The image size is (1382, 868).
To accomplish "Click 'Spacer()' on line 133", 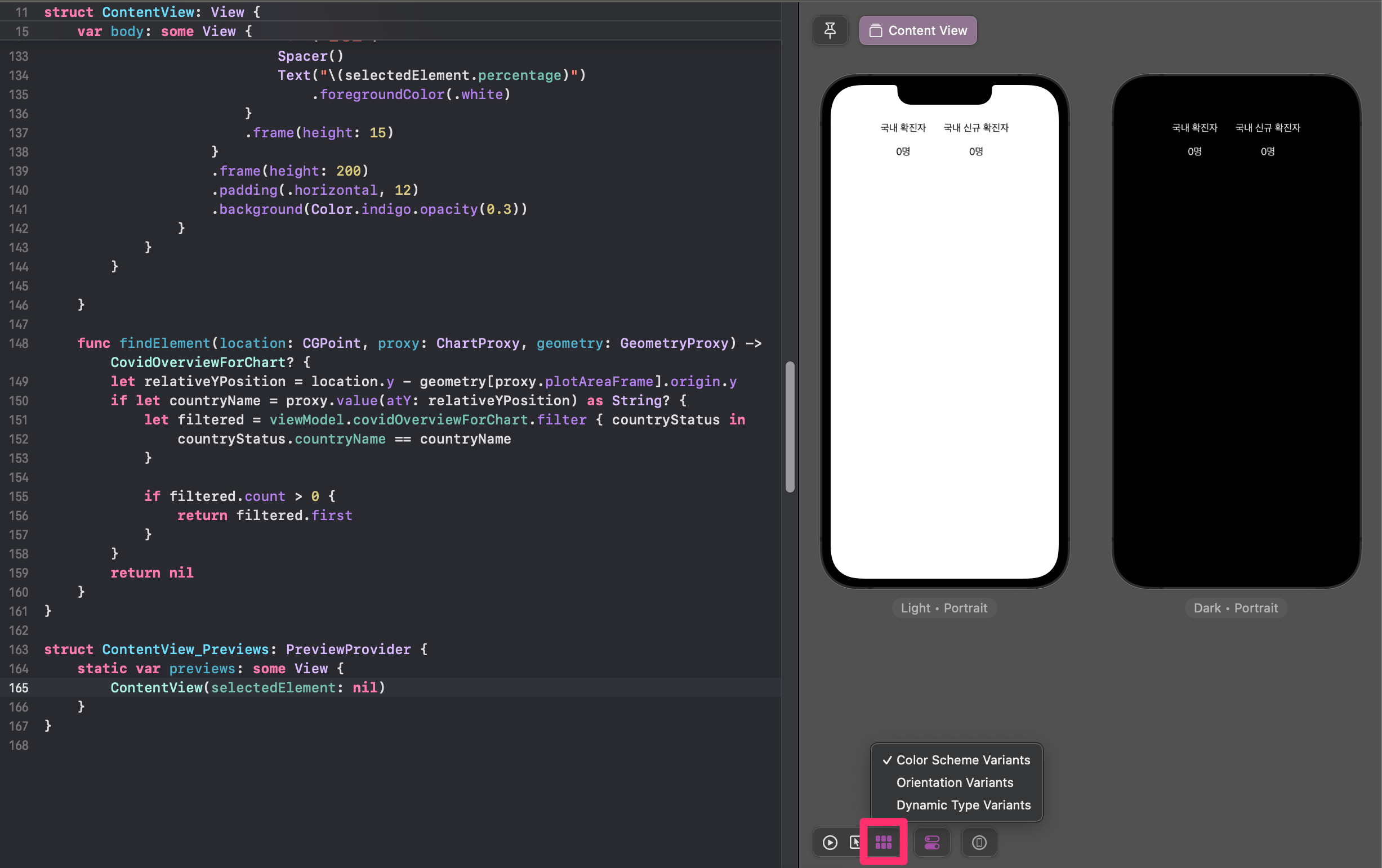I will (310, 56).
